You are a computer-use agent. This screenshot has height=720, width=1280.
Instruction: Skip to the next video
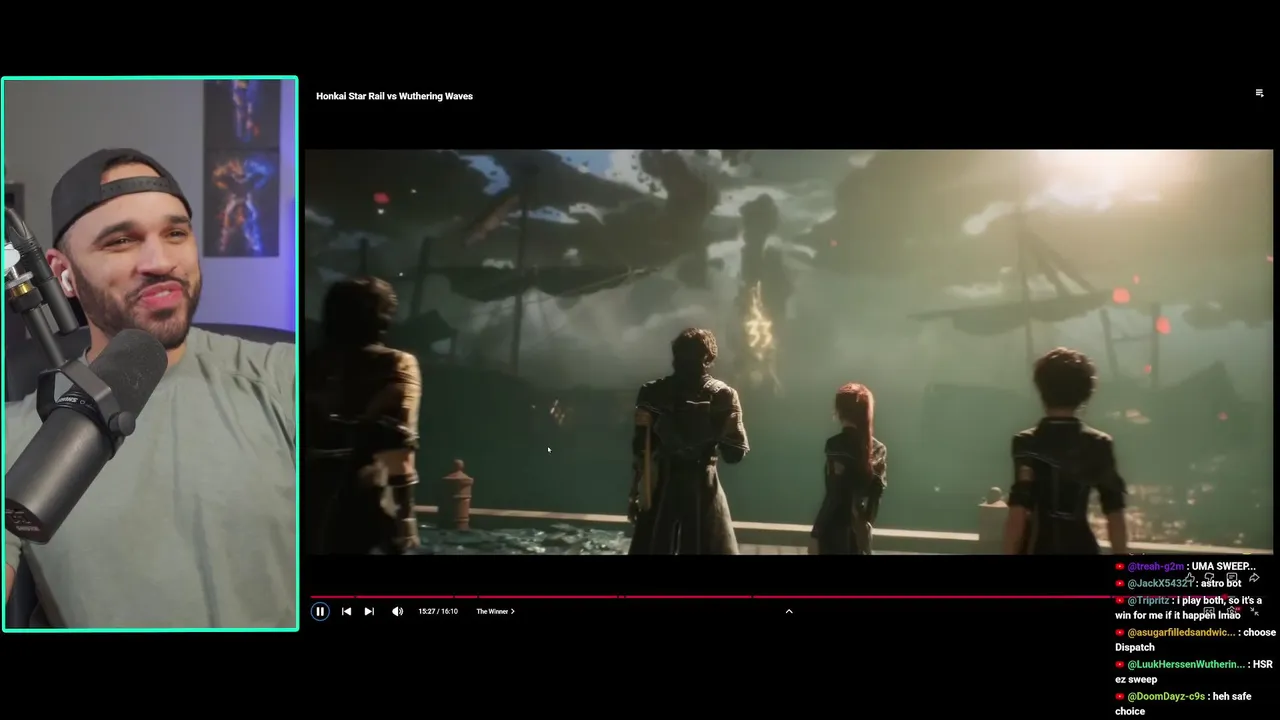[369, 611]
